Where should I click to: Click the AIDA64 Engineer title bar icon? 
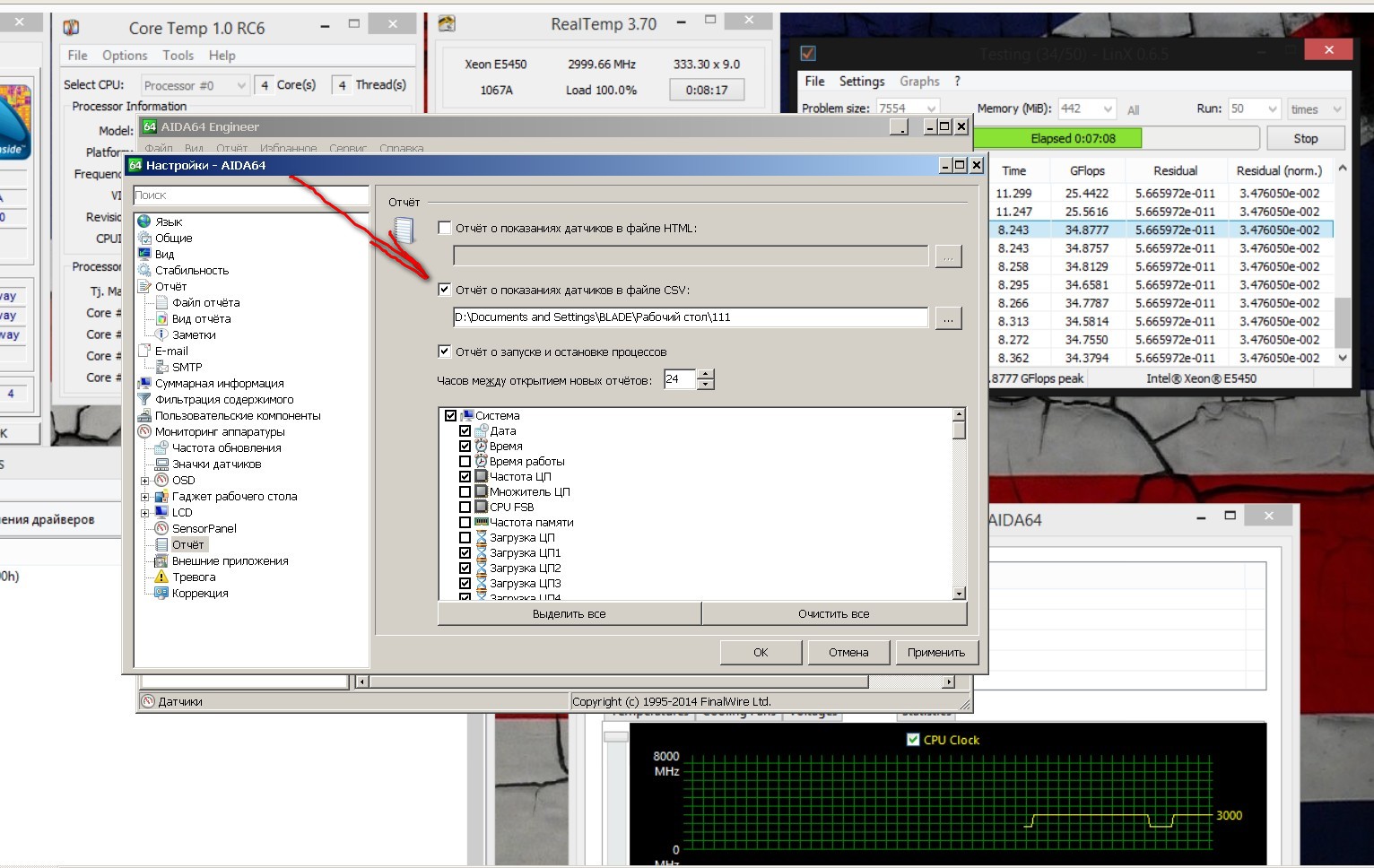click(150, 126)
